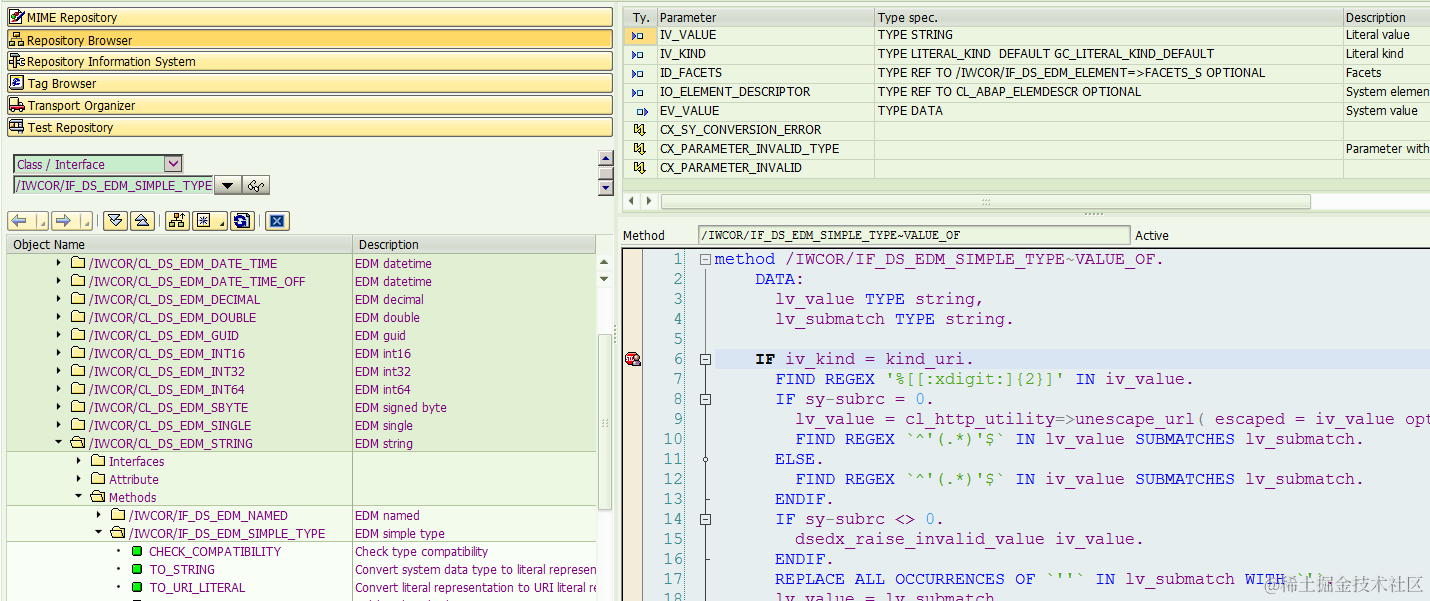Expand /IWCOR/CL_DS_EDM_DATE_TIME node
The width and height of the screenshot is (1430, 601).
(x=59, y=264)
